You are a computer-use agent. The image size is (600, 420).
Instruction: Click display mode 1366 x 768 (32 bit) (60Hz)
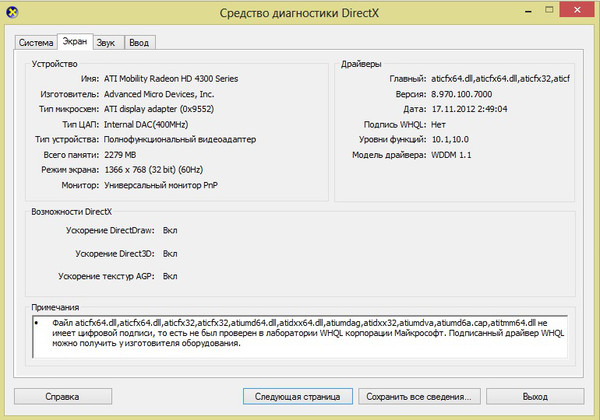[x=154, y=169]
